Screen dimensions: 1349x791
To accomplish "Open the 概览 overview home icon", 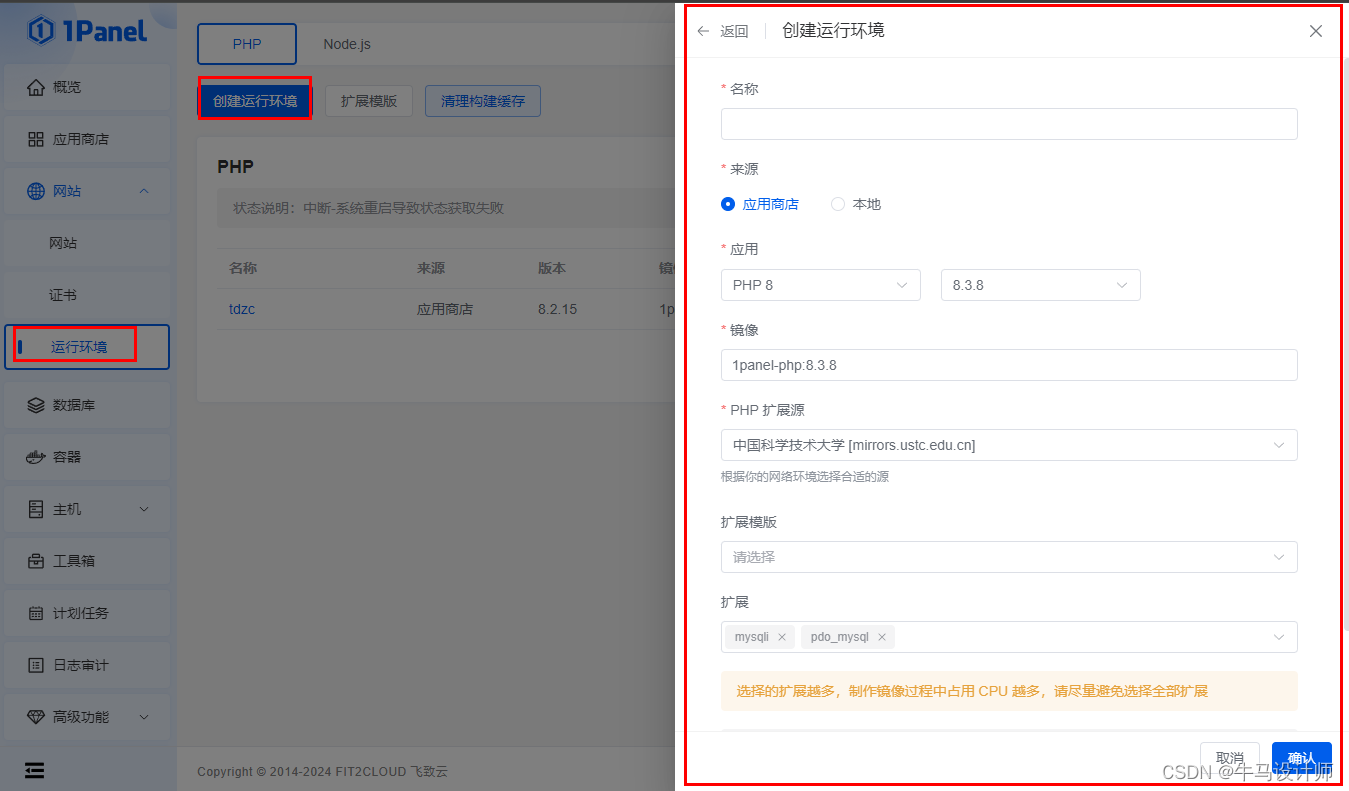I will 36,87.
